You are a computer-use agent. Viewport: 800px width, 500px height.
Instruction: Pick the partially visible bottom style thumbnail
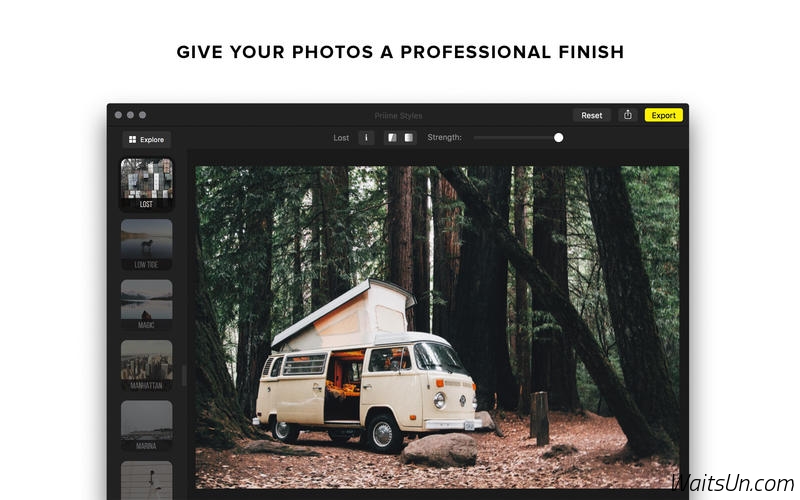(x=146, y=480)
